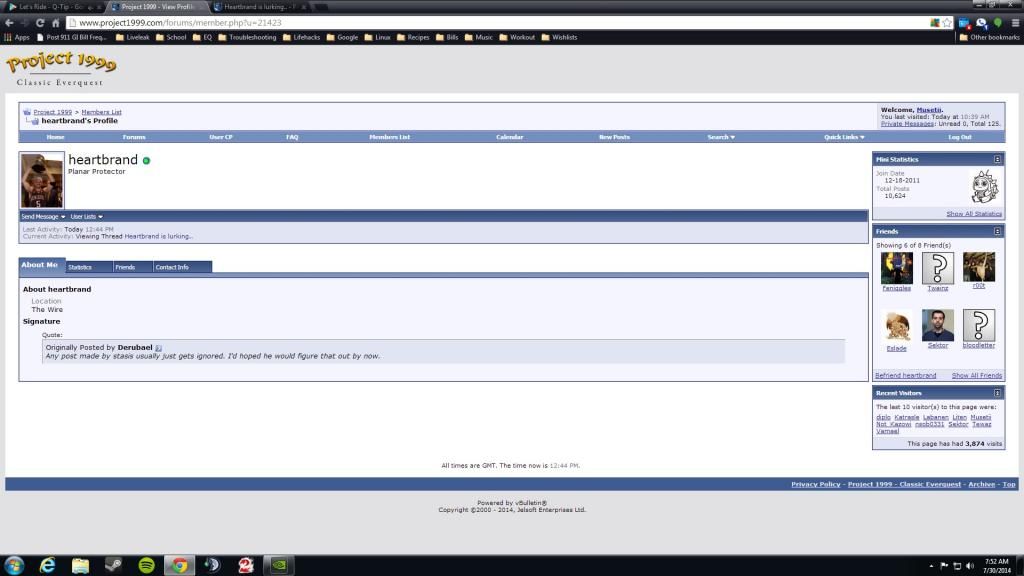Click the Befriend heartbrand link

(x=905, y=375)
